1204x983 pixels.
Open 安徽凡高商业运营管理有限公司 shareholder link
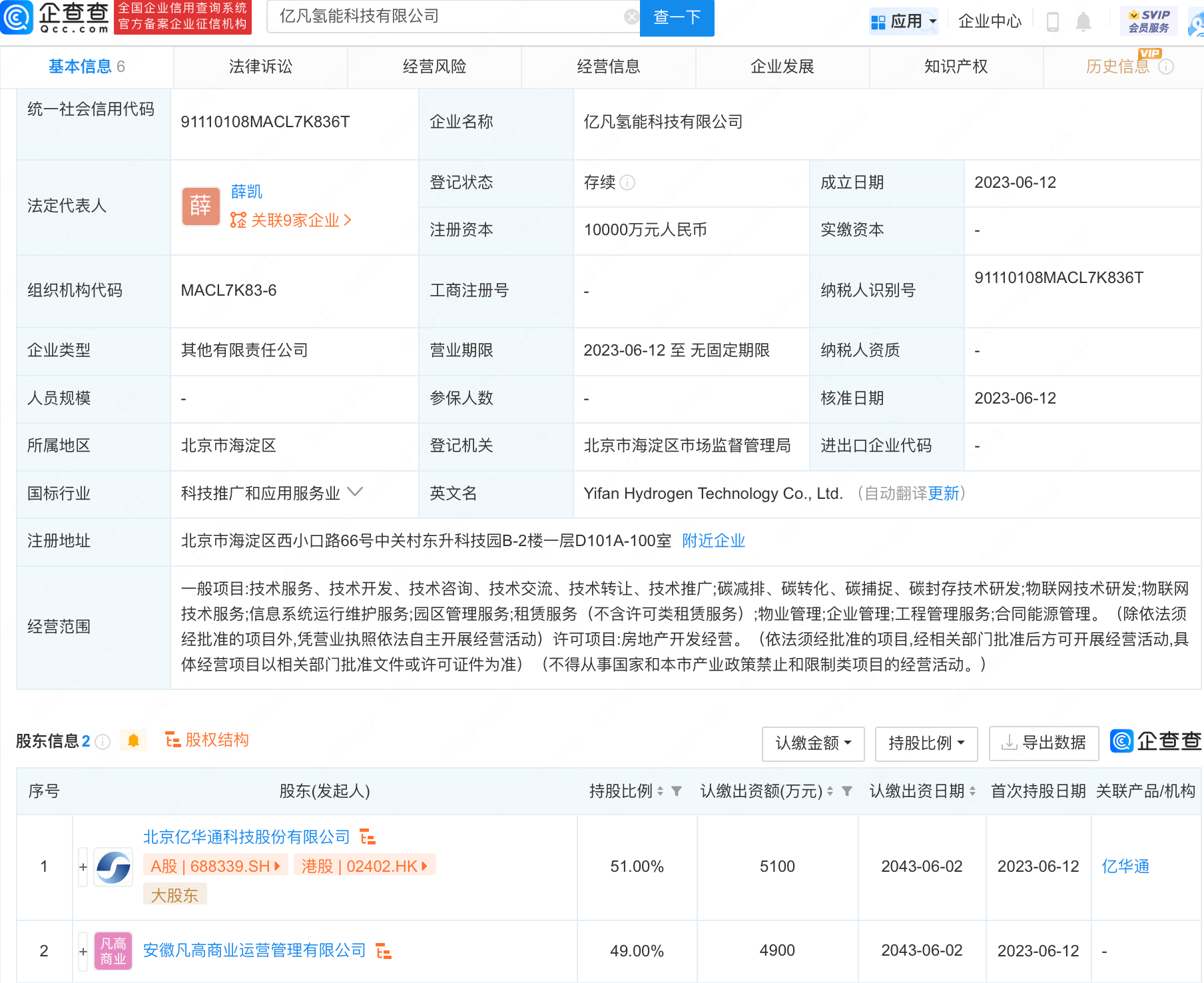[254, 951]
